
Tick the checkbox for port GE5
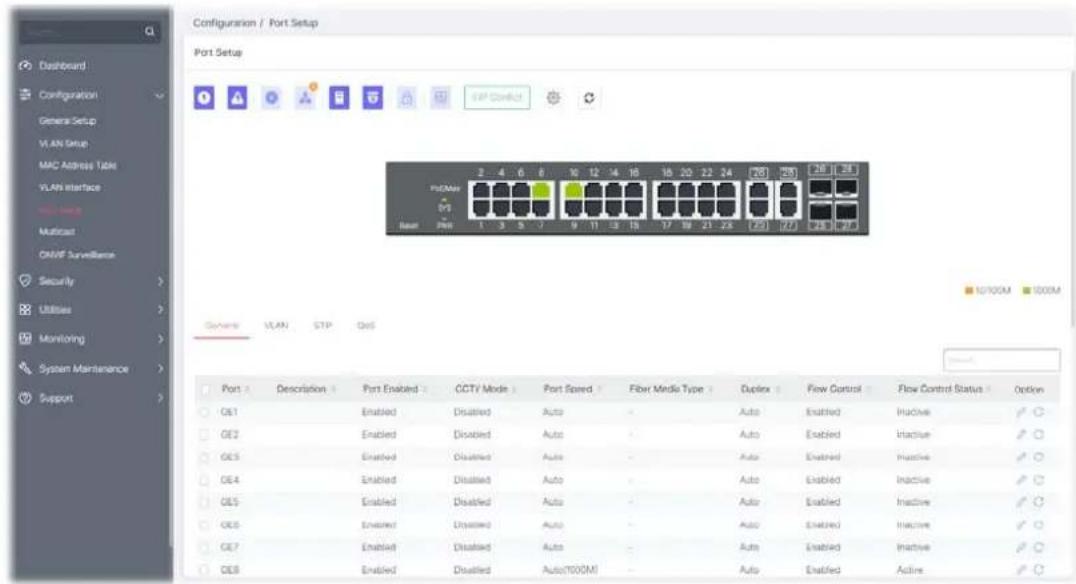pyautogui.click(x=204, y=502)
